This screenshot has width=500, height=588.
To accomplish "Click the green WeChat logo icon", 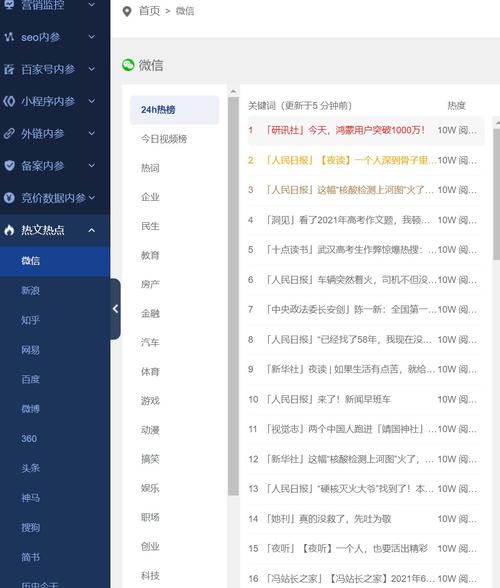I will [x=128, y=65].
